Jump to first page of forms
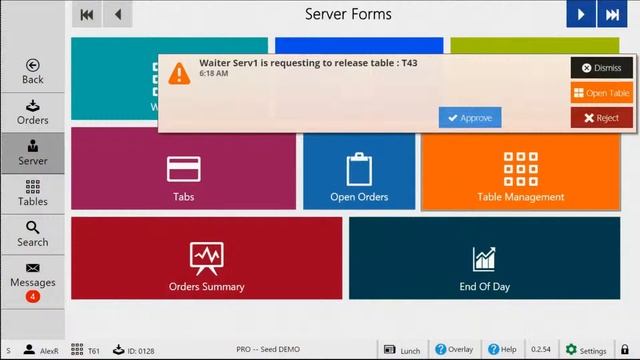 87,15
